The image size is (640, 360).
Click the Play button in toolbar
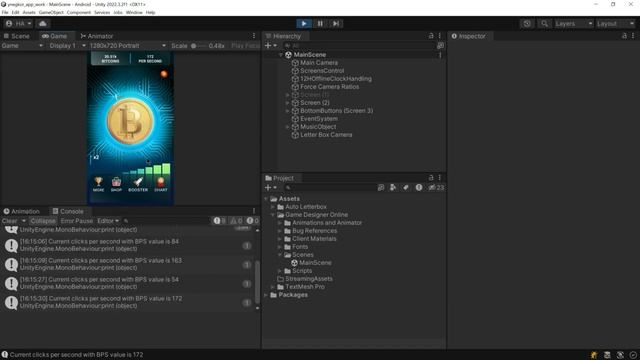pyautogui.click(x=304, y=24)
